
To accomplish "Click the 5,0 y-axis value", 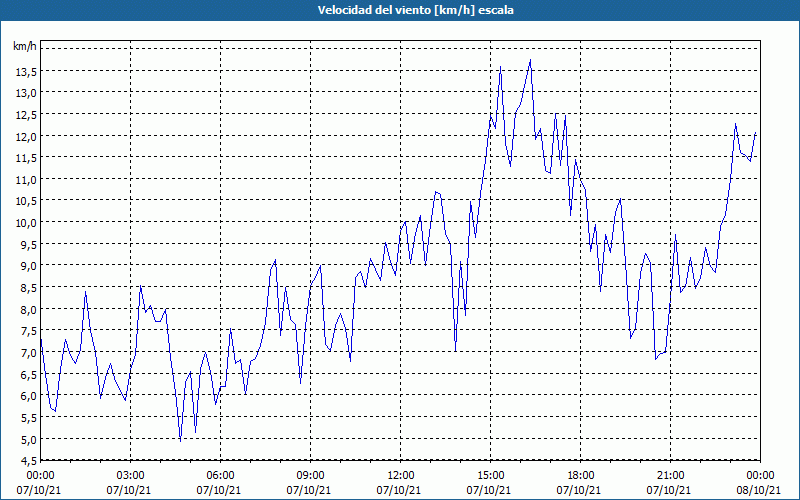I will tap(28, 440).
